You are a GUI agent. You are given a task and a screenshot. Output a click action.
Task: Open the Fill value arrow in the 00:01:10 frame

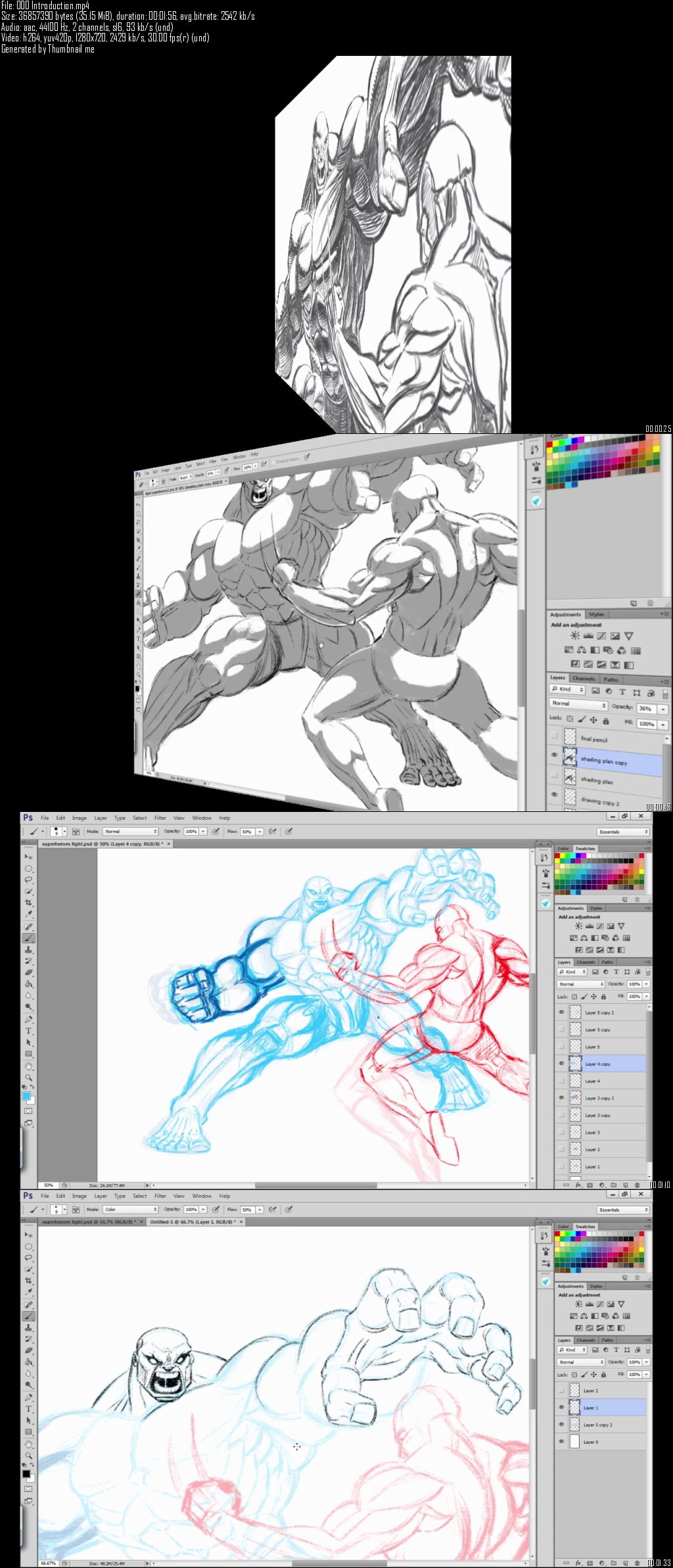(647, 997)
